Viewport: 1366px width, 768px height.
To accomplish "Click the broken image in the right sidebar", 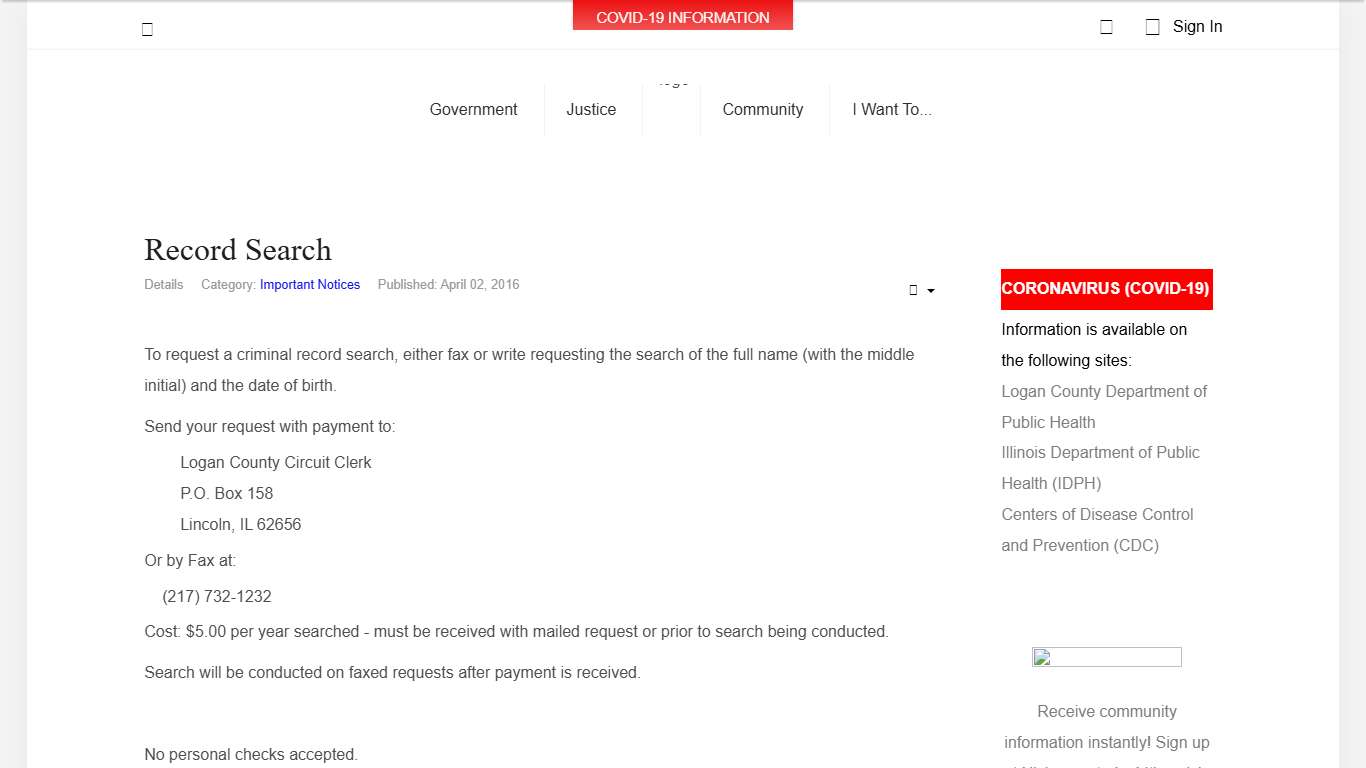I will tap(1106, 657).
